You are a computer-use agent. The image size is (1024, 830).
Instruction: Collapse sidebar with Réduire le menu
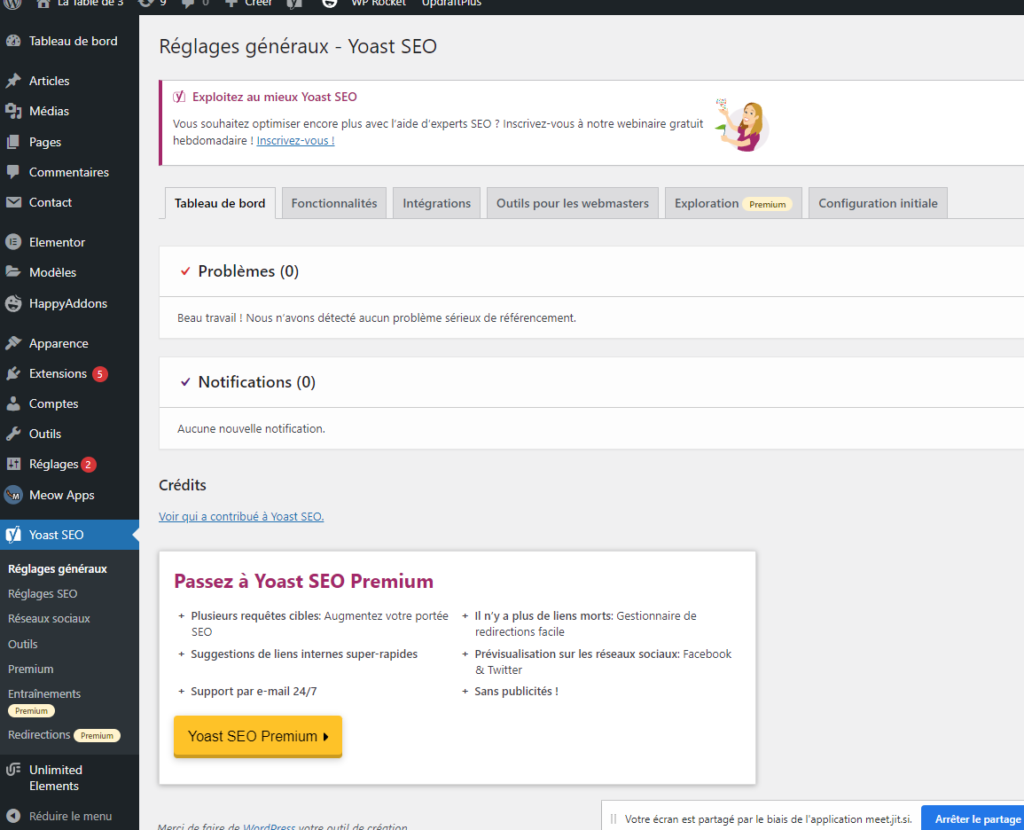(x=69, y=816)
